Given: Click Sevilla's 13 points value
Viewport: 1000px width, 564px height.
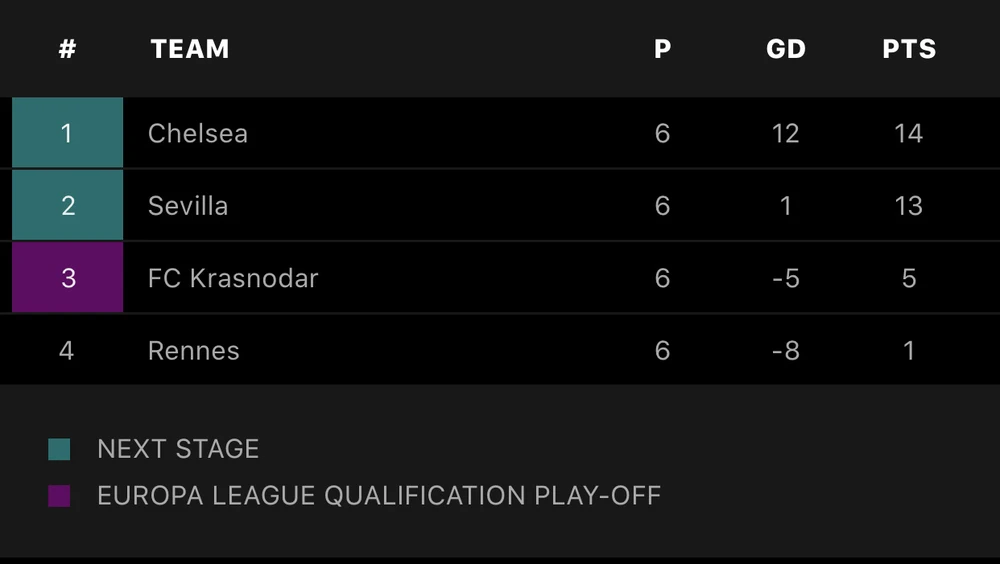Looking at the screenshot, I should [908, 206].
